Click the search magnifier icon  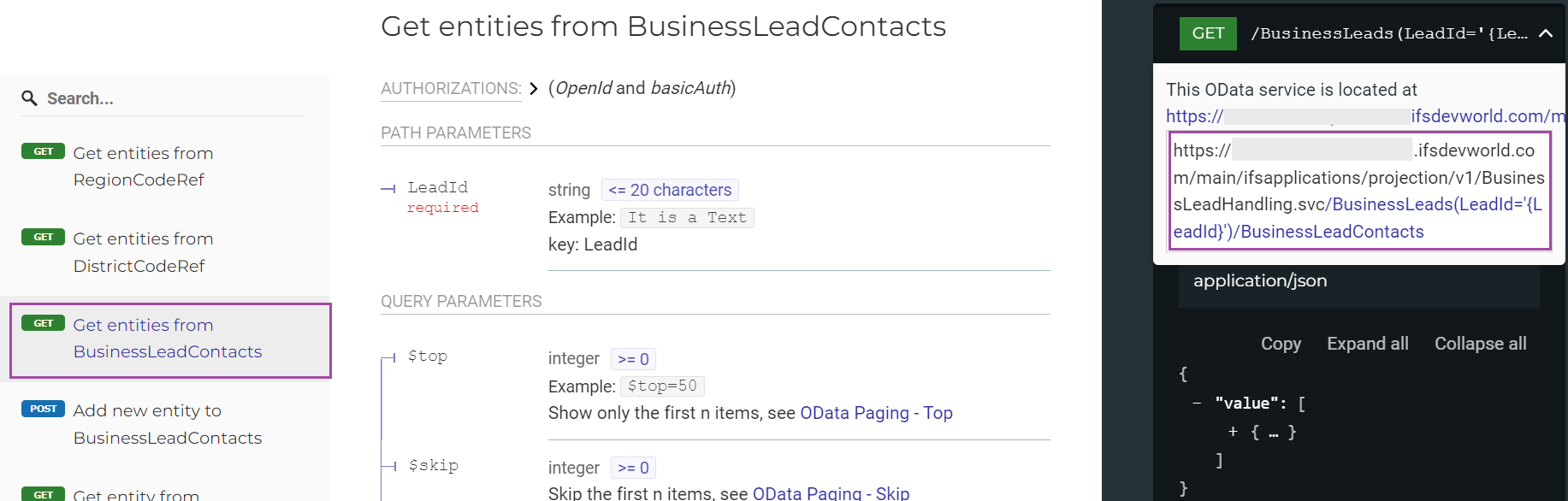(29, 98)
